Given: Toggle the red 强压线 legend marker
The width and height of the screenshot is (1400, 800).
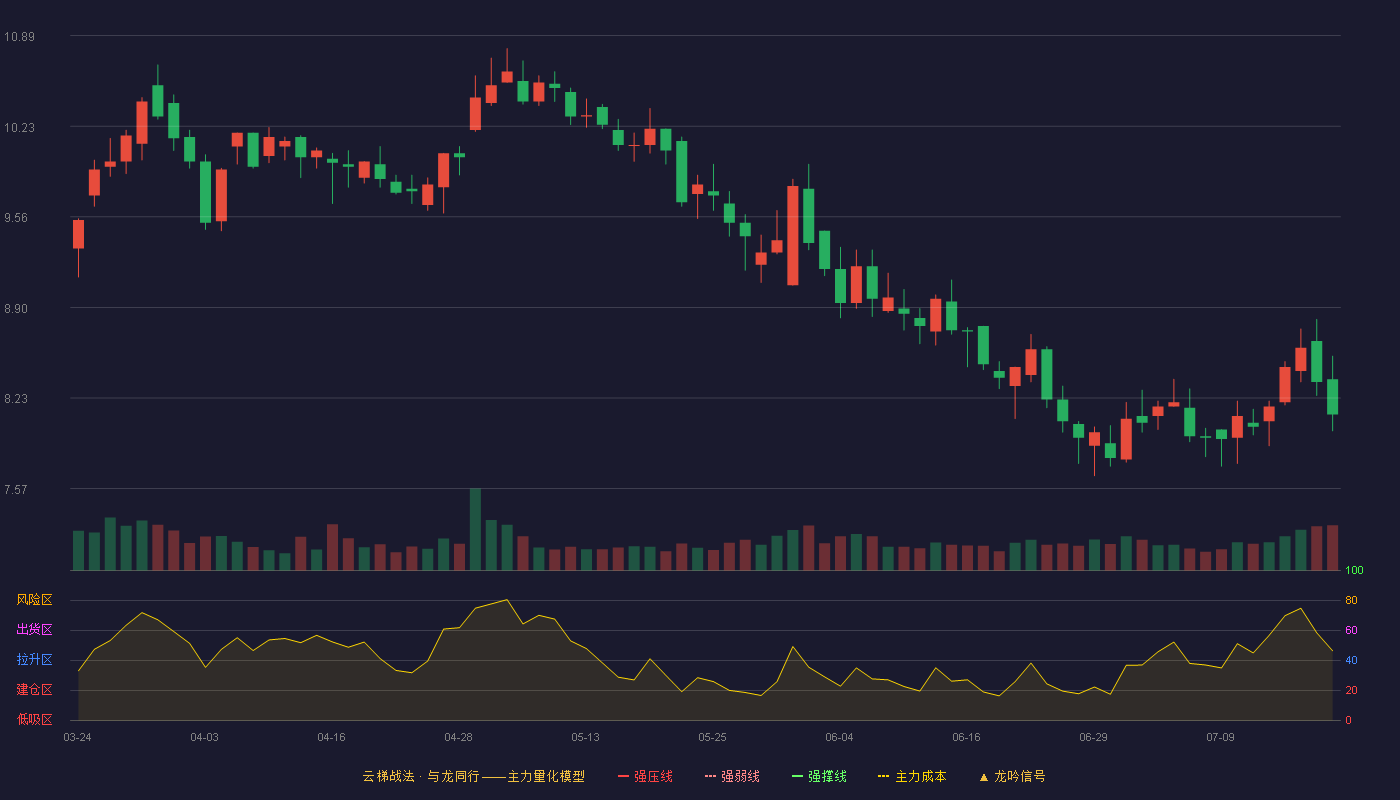Looking at the screenshot, I should [x=624, y=776].
